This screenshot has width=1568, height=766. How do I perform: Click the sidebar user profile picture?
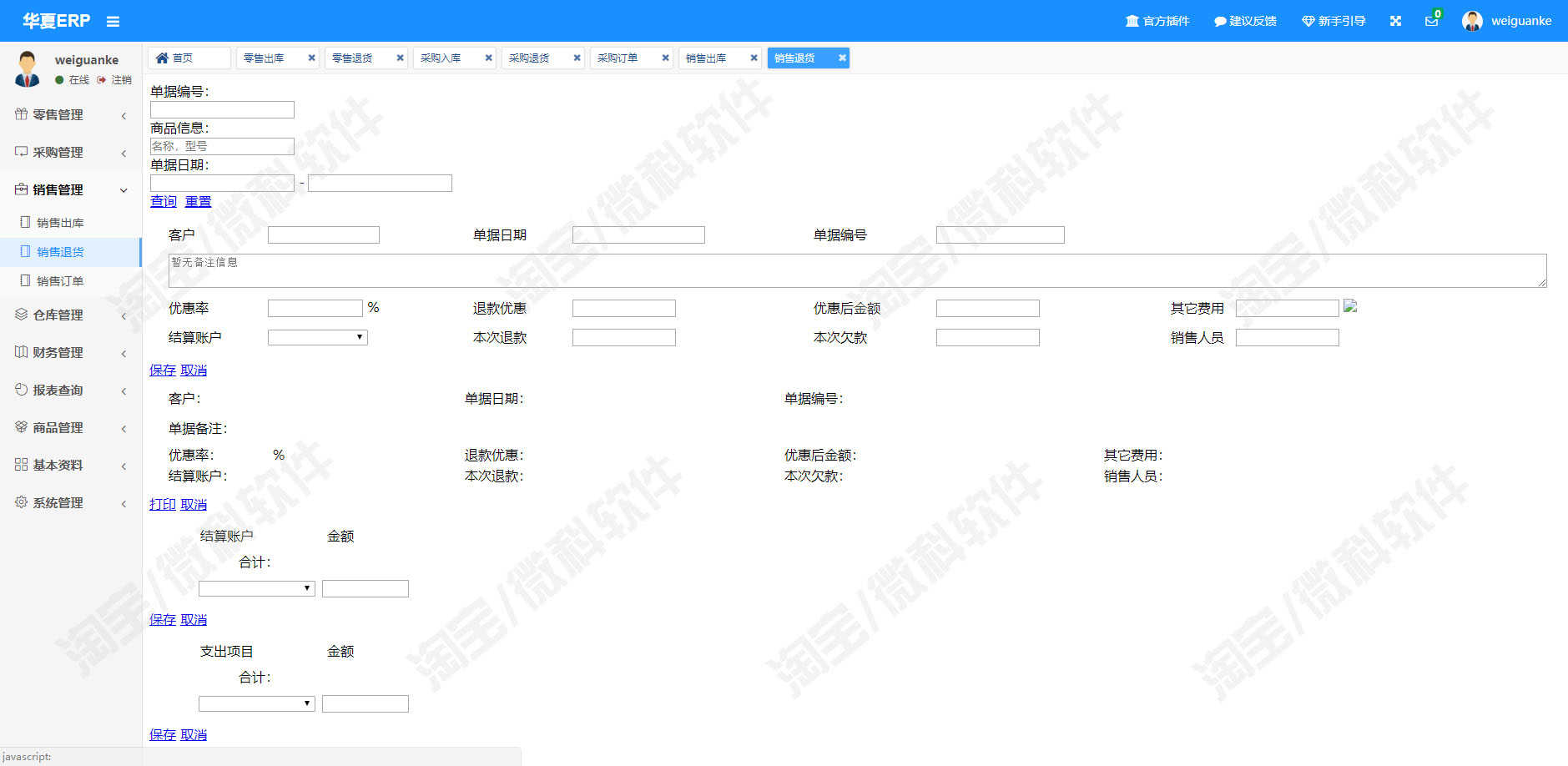click(x=28, y=68)
